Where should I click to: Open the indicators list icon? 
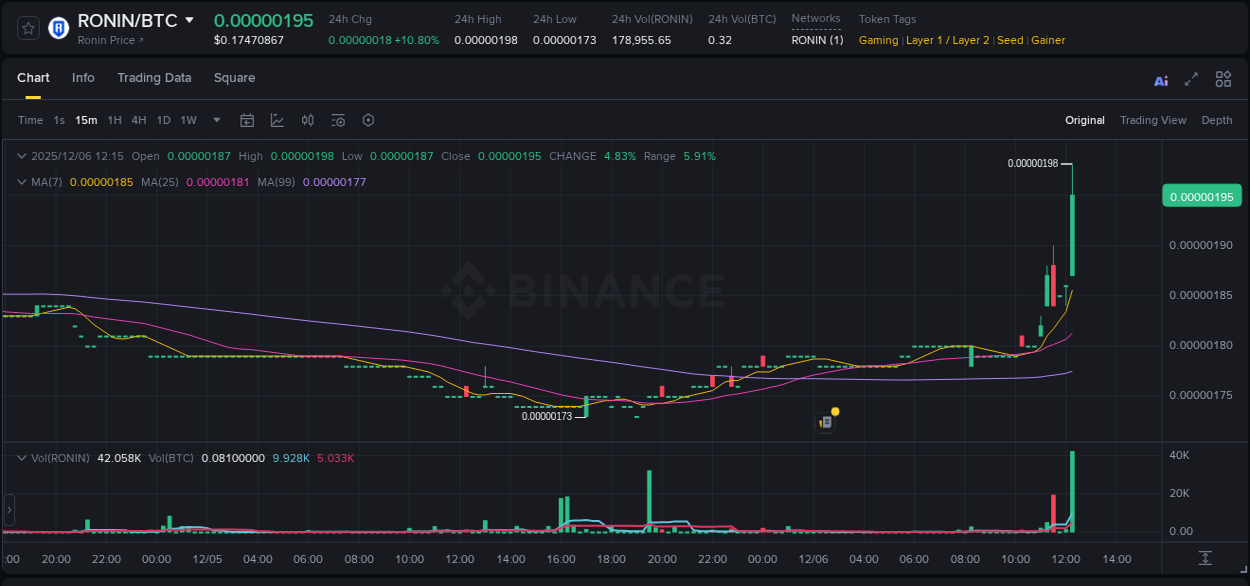pyautogui.click(x=337, y=120)
